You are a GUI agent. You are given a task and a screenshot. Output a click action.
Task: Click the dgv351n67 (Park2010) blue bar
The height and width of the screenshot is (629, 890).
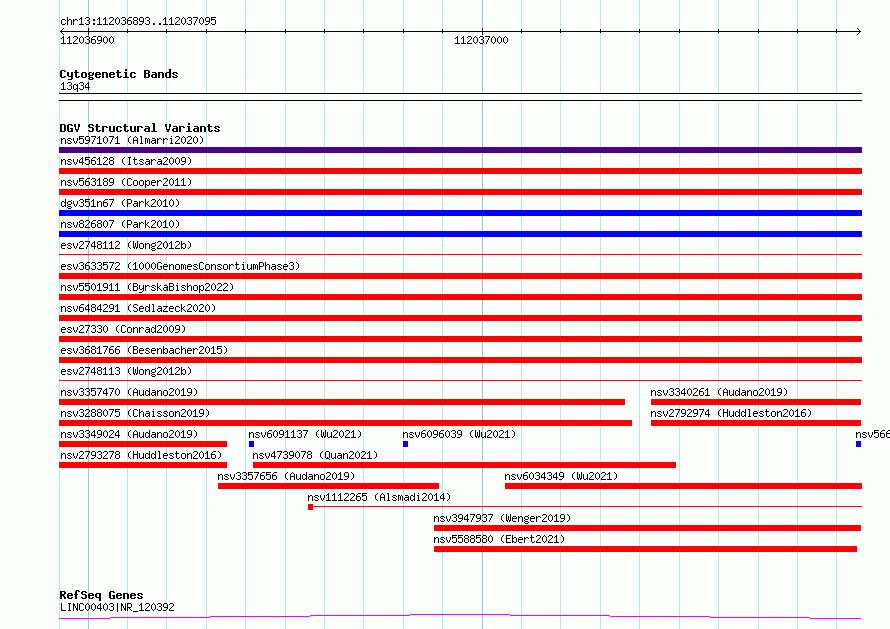click(x=460, y=213)
